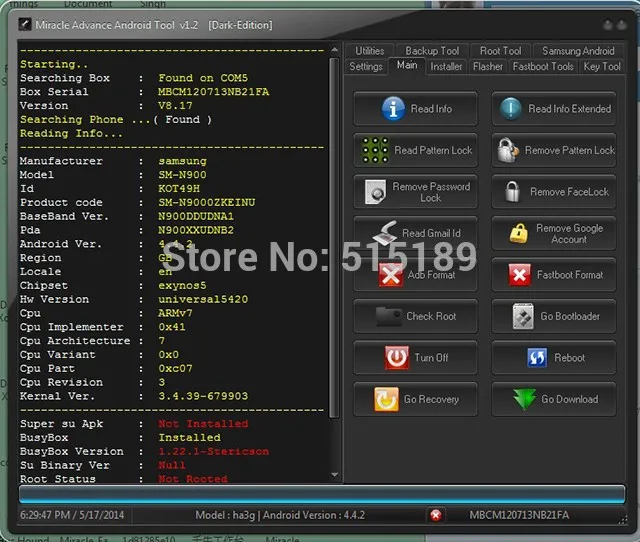Click the Super su Apk 'Not Installed' status
Viewport: 640px width, 542px height.
pos(203,424)
